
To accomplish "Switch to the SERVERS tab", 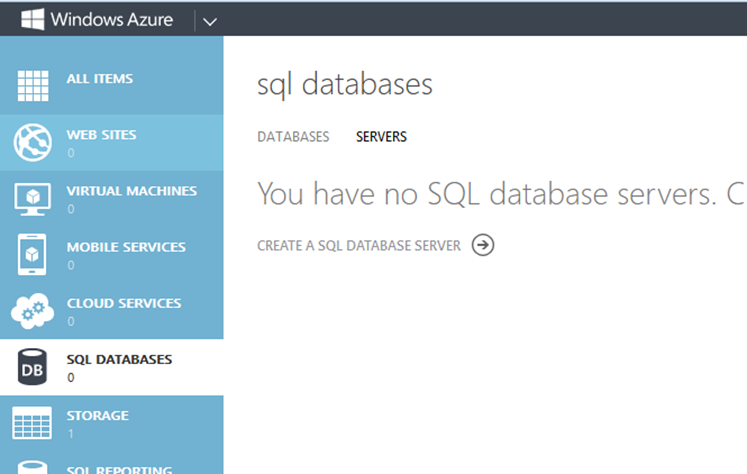I will pos(381,137).
